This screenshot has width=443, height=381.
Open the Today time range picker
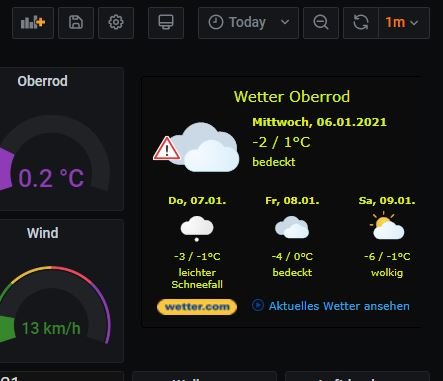point(248,23)
